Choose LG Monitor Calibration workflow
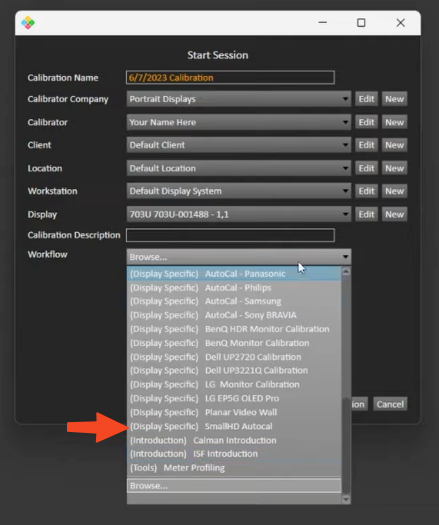439x525 pixels. 234,384
